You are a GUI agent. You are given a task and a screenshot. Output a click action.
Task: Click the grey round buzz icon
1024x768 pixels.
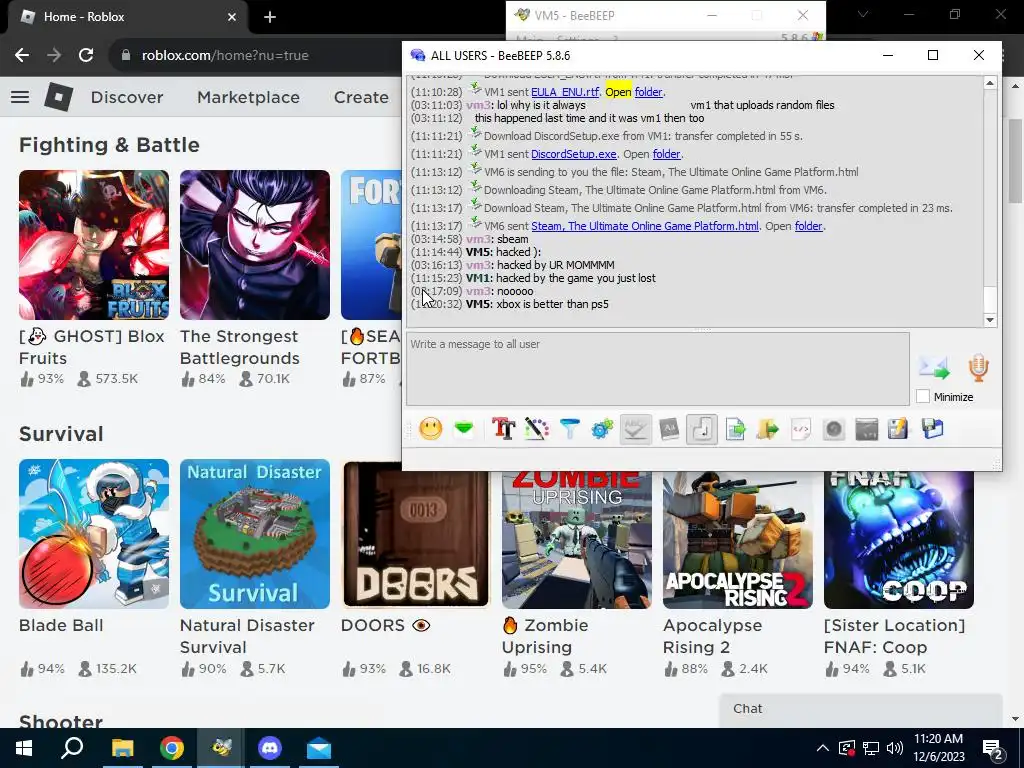[834, 429]
